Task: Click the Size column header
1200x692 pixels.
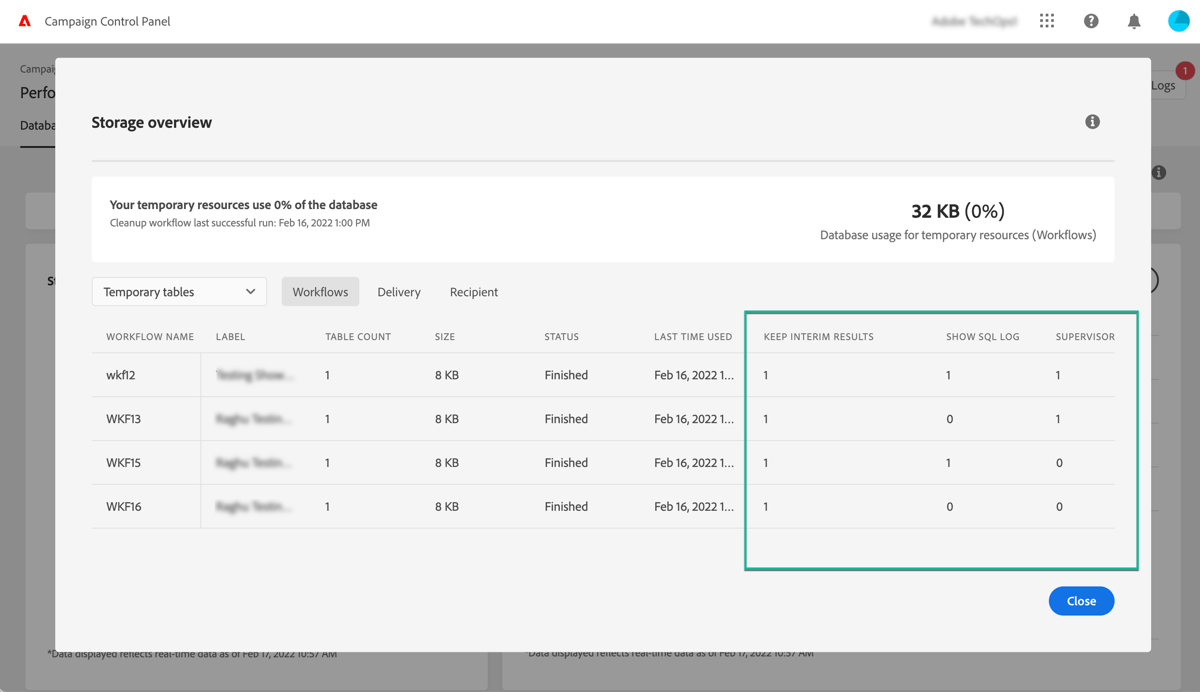Action: pyautogui.click(x=445, y=336)
